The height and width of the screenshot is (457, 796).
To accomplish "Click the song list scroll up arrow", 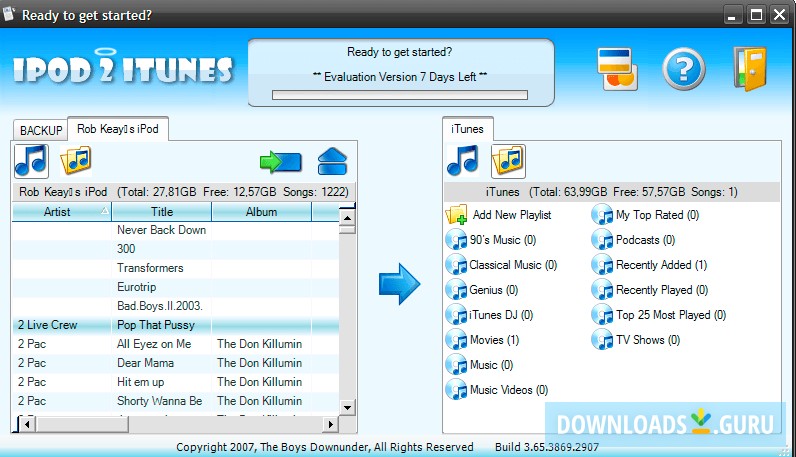I will (x=347, y=218).
